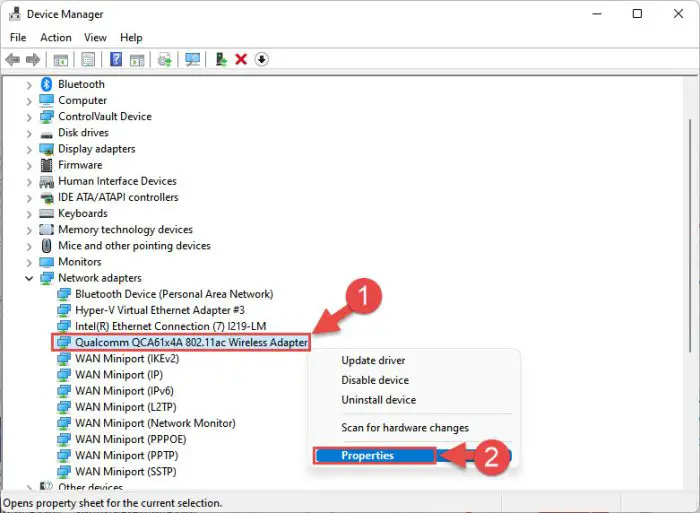Click the properties sheet toolbar icon
Viewport: 700px width, 513px height.
click(88, 60)
